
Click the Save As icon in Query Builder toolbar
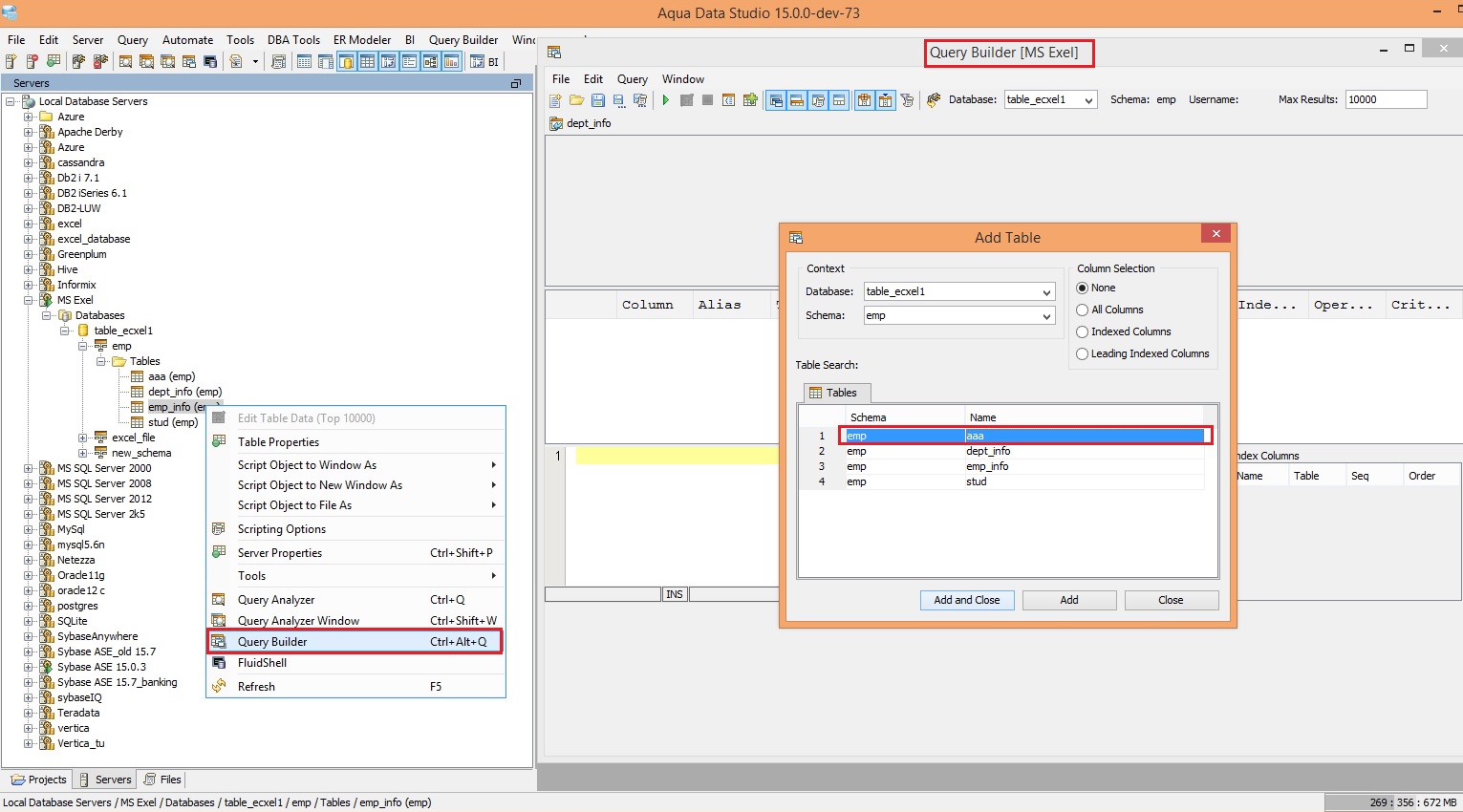coord(618,99)
